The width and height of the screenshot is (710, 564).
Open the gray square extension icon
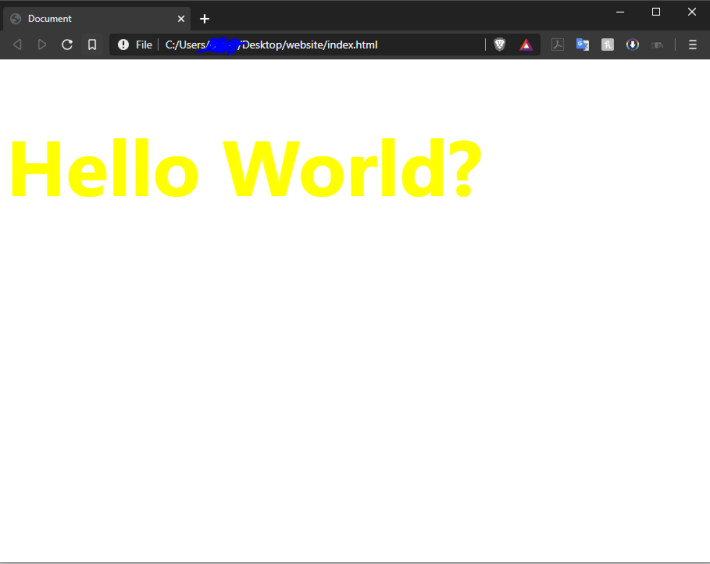click(x=607, y=44)
